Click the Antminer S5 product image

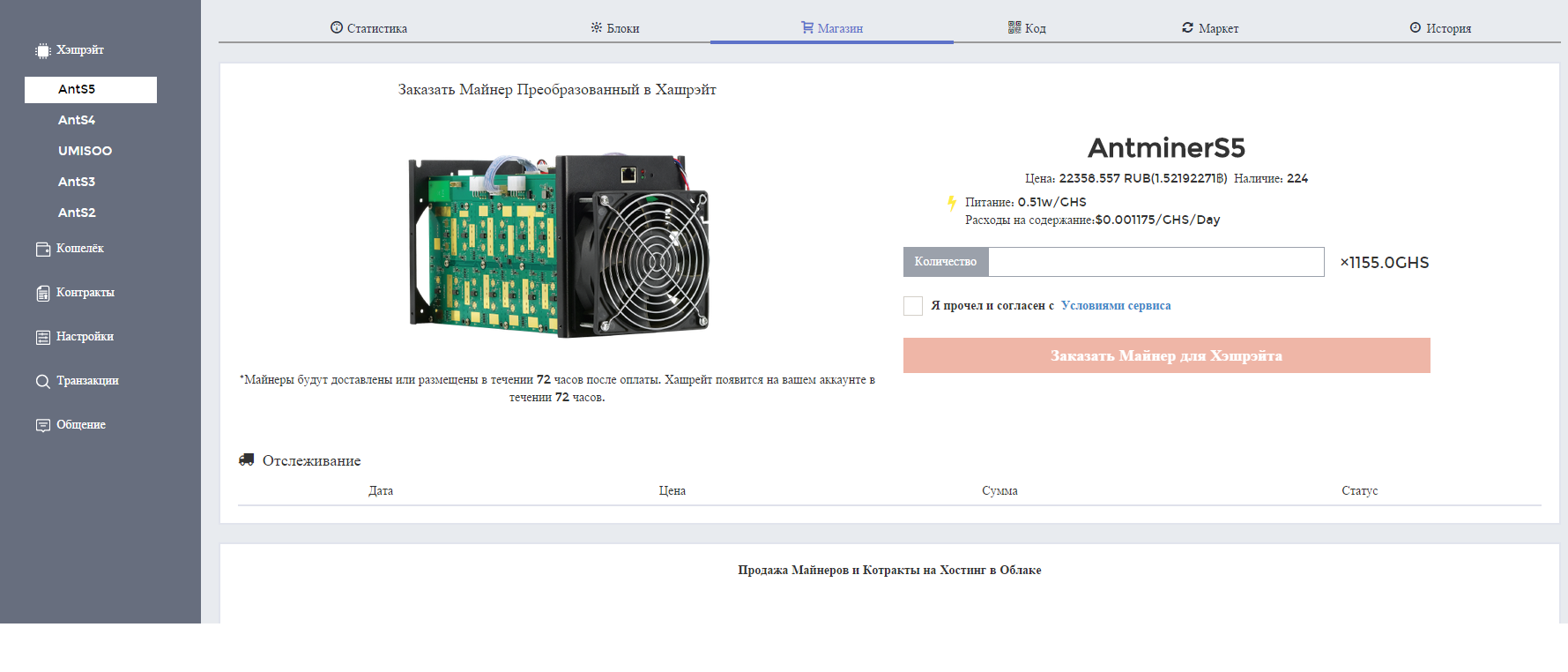coord(559,245)
